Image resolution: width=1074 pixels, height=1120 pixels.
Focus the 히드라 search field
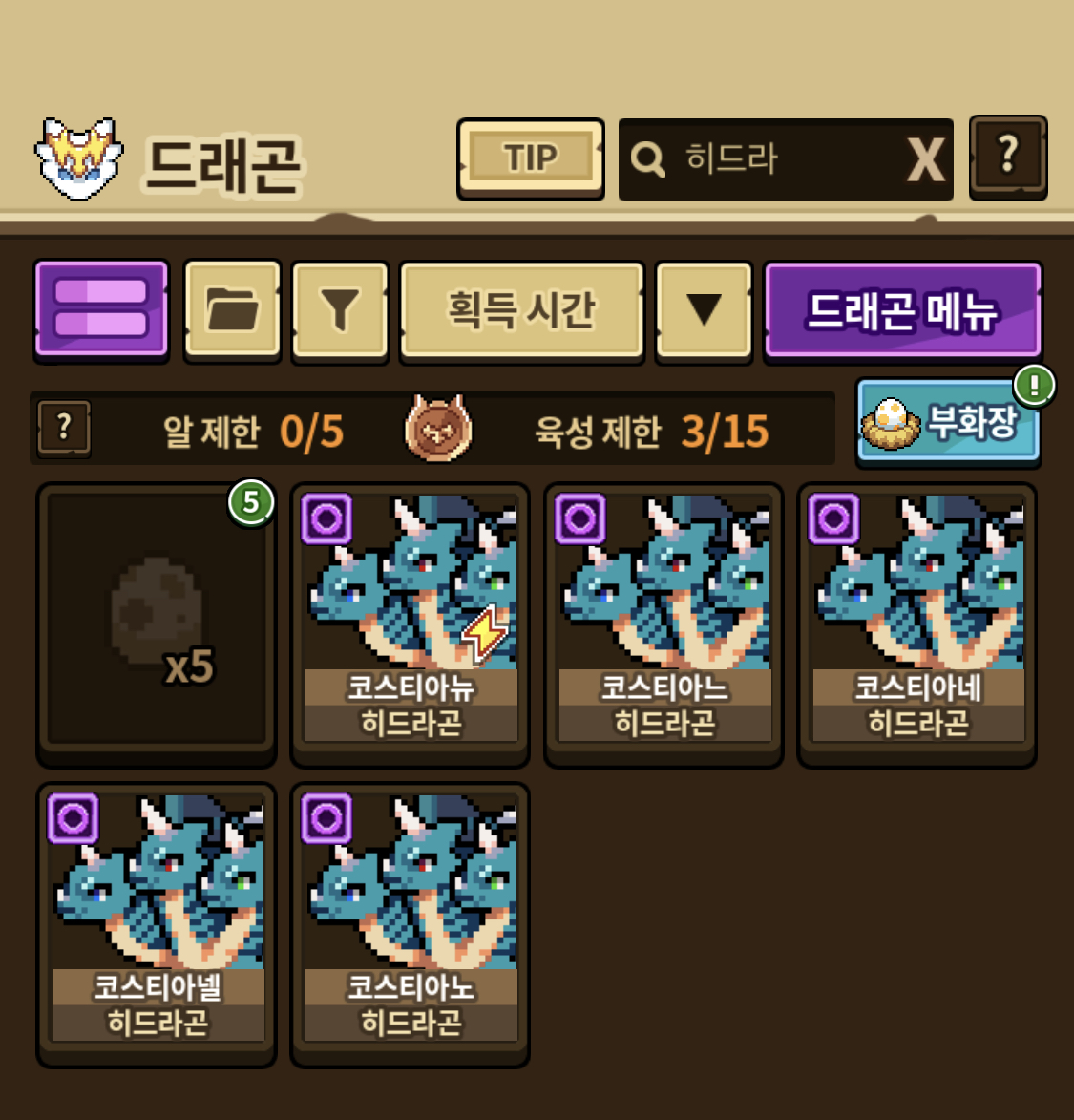[764, 159]
